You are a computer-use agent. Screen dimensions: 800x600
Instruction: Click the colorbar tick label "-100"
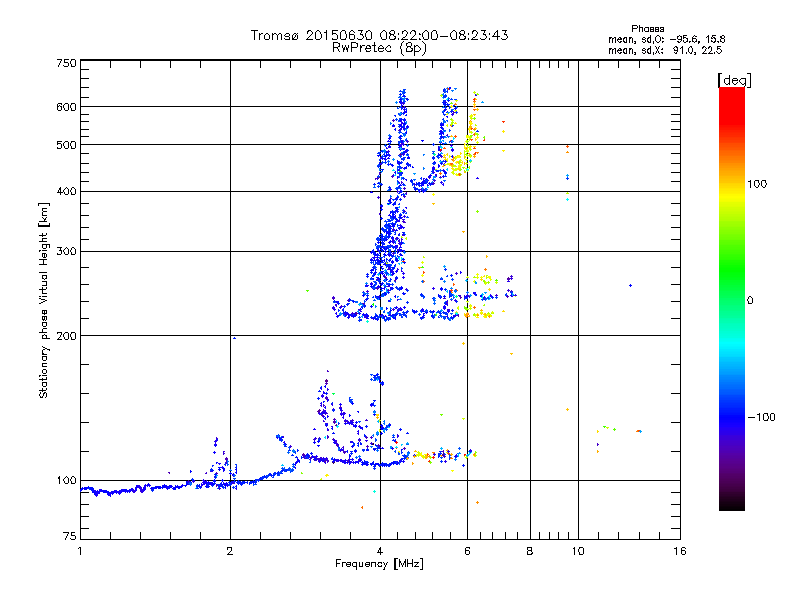pos(761,417)
